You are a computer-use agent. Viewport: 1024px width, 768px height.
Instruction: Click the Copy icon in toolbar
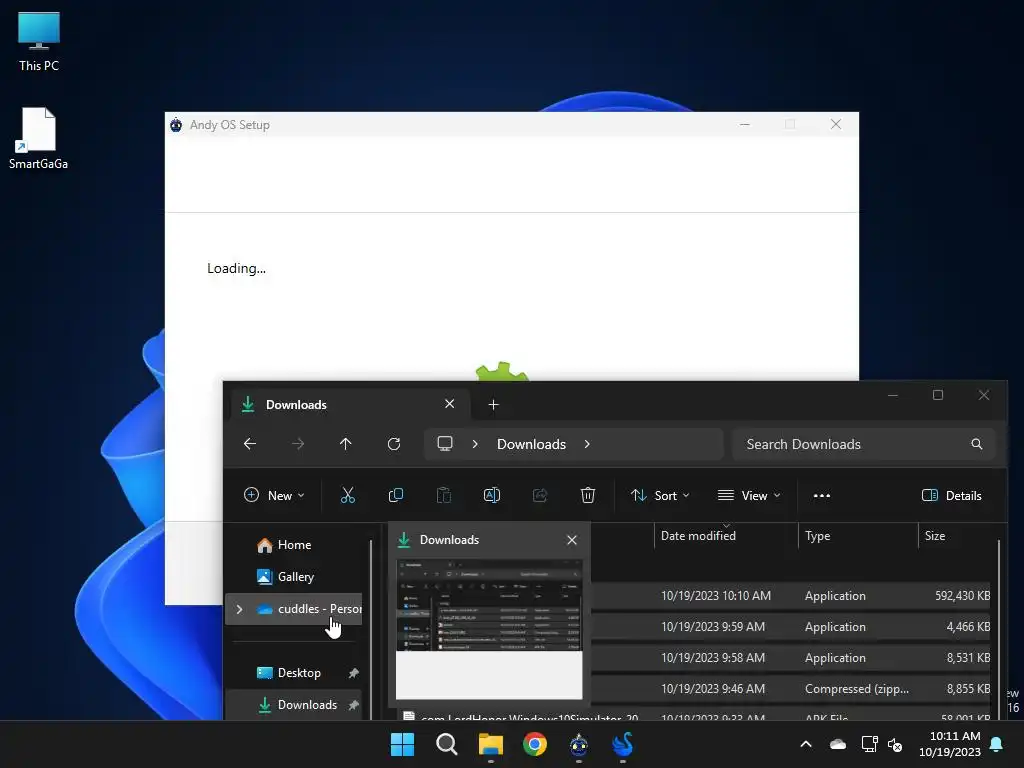coord(396,496)
